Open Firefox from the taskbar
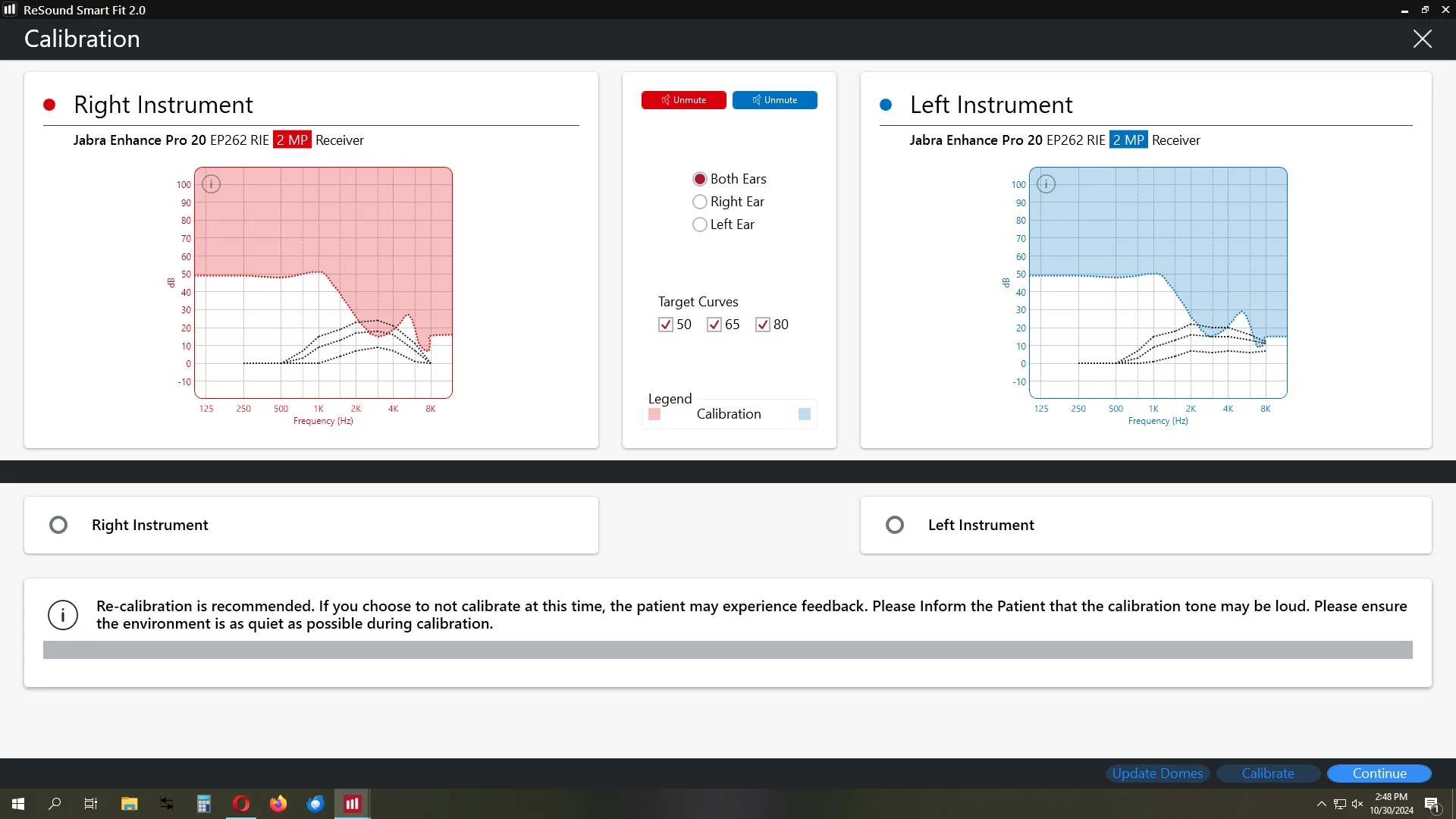1456x819 pixels. 278,804
